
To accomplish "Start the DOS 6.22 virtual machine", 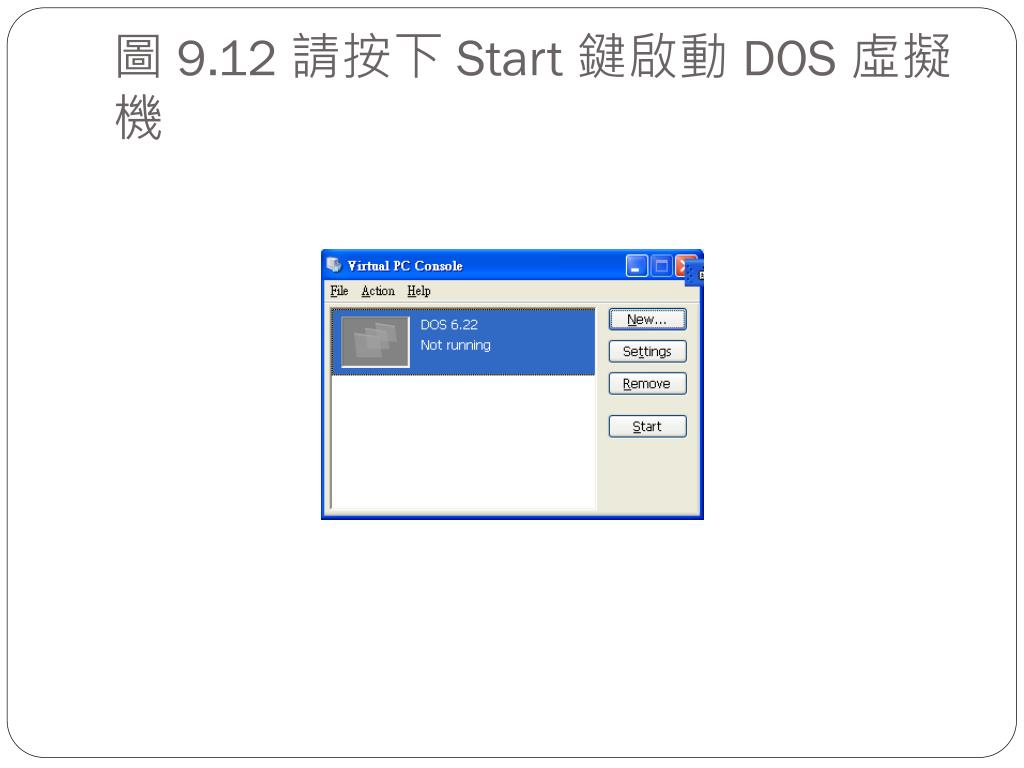I will (647, 426).
